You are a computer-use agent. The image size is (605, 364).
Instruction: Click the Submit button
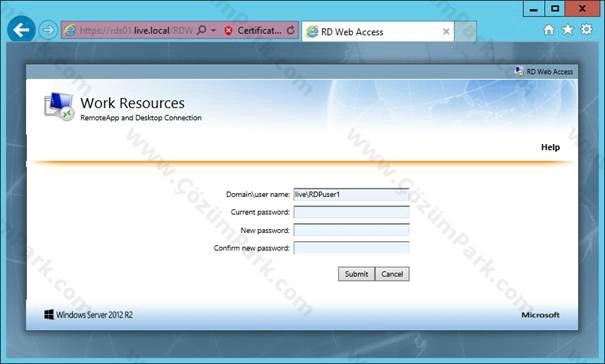(x=356, y=274)
